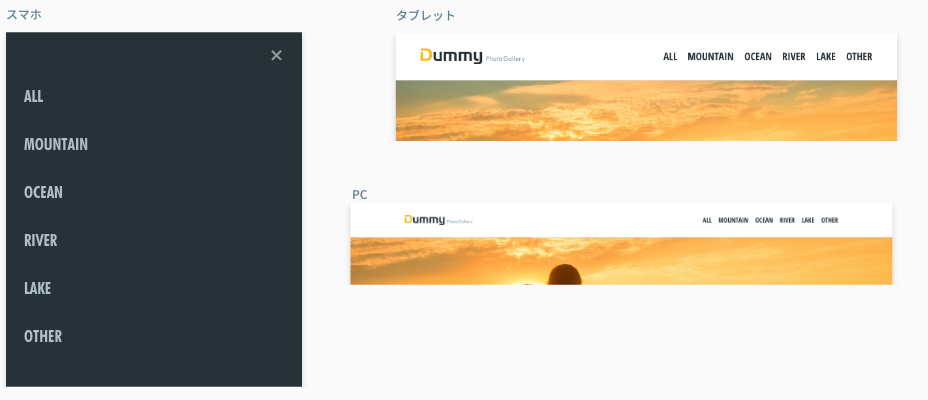The image size is (928, 400).
Task: Close the smartphone menu with X icon
Action: 277,55
